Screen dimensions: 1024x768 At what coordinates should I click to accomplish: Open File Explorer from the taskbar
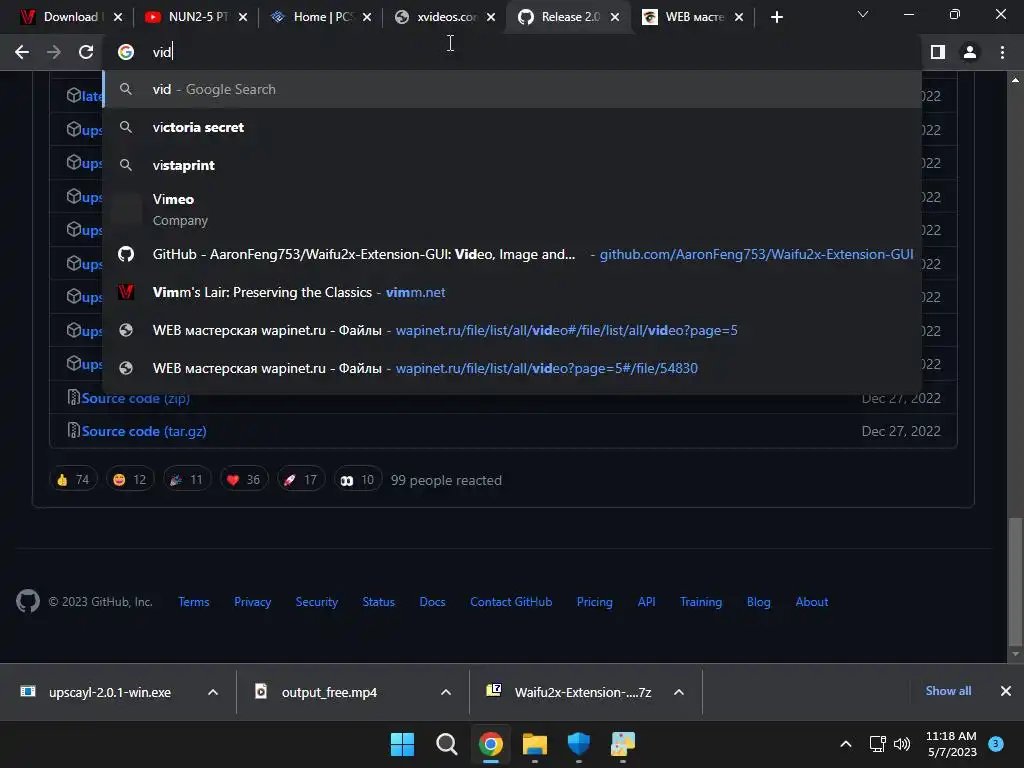[535, 744]
